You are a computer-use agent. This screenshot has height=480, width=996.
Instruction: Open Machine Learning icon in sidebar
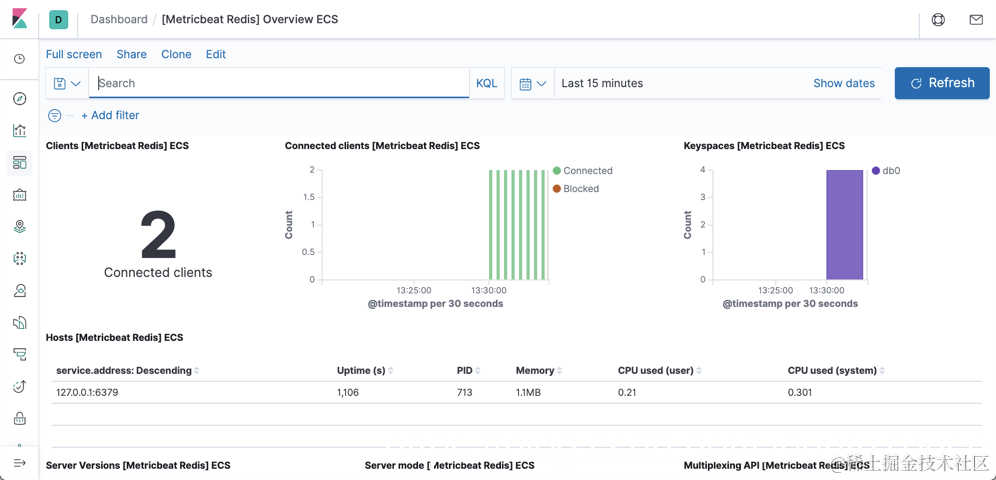(x=20, y=258)
